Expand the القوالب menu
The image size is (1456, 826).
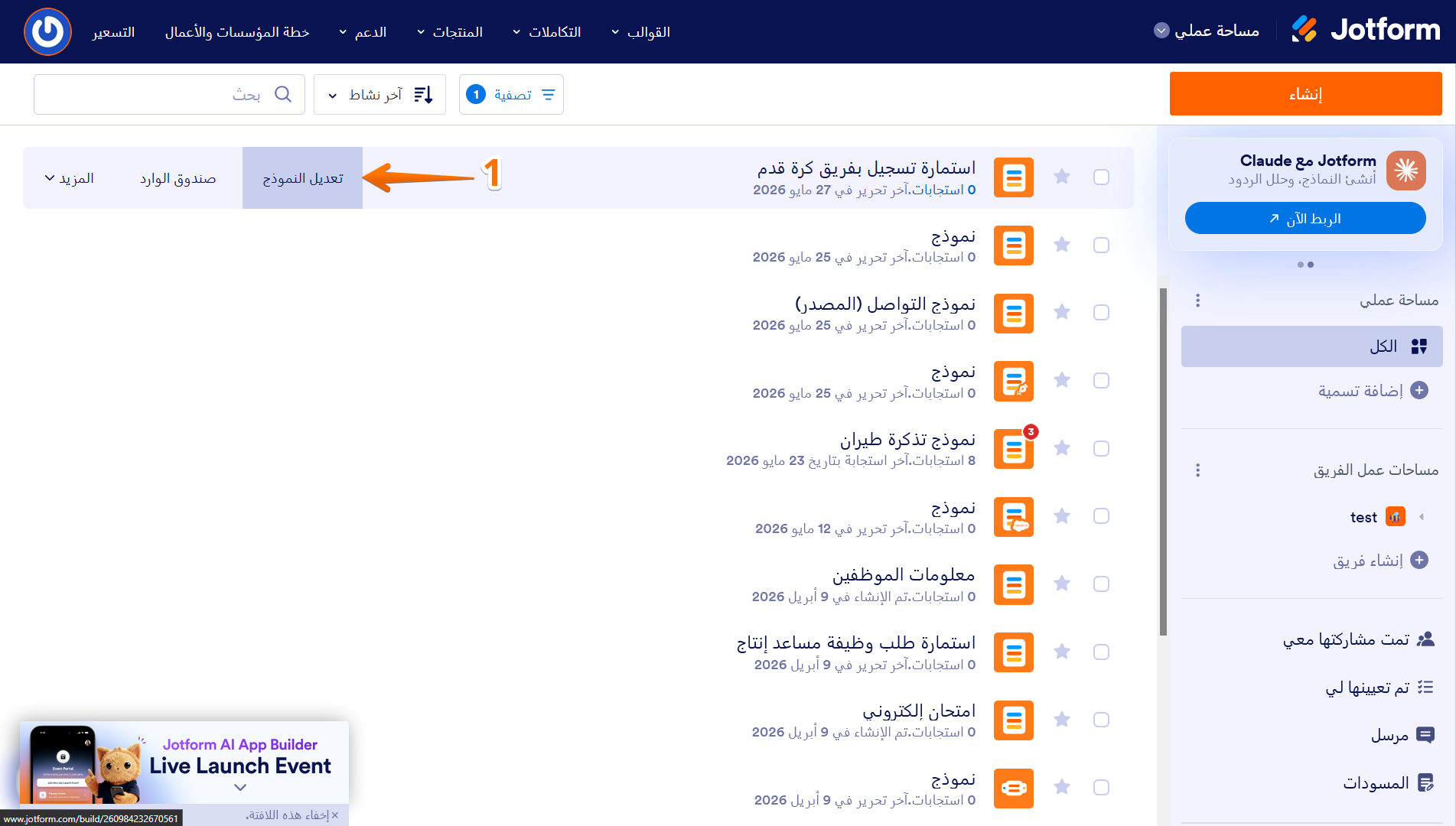pyautogui.click(x=641, y=32)
